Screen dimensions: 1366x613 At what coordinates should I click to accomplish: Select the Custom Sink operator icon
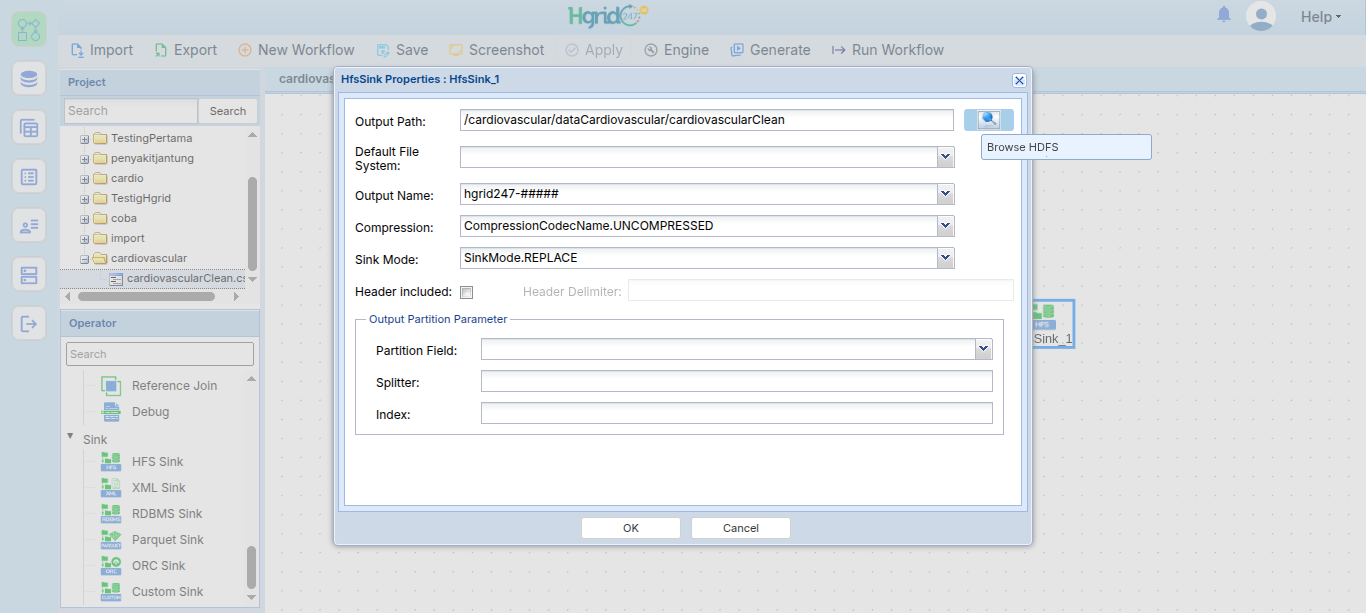tap(111, 592)
